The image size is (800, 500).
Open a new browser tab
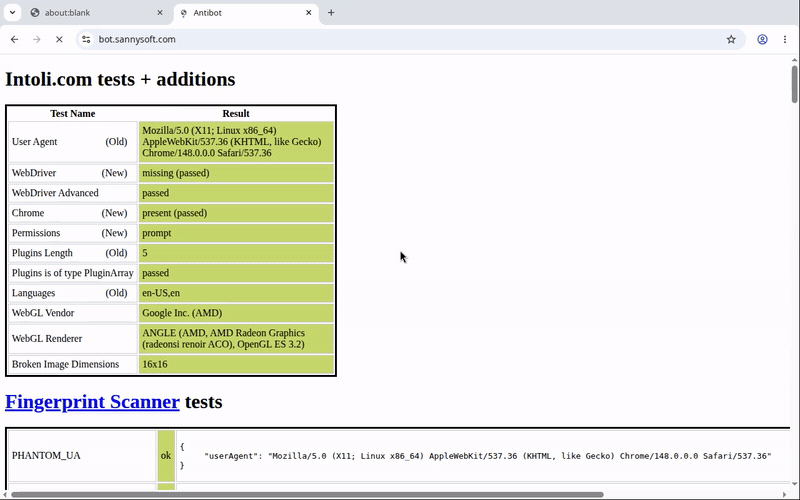click(x=331, y=13)
